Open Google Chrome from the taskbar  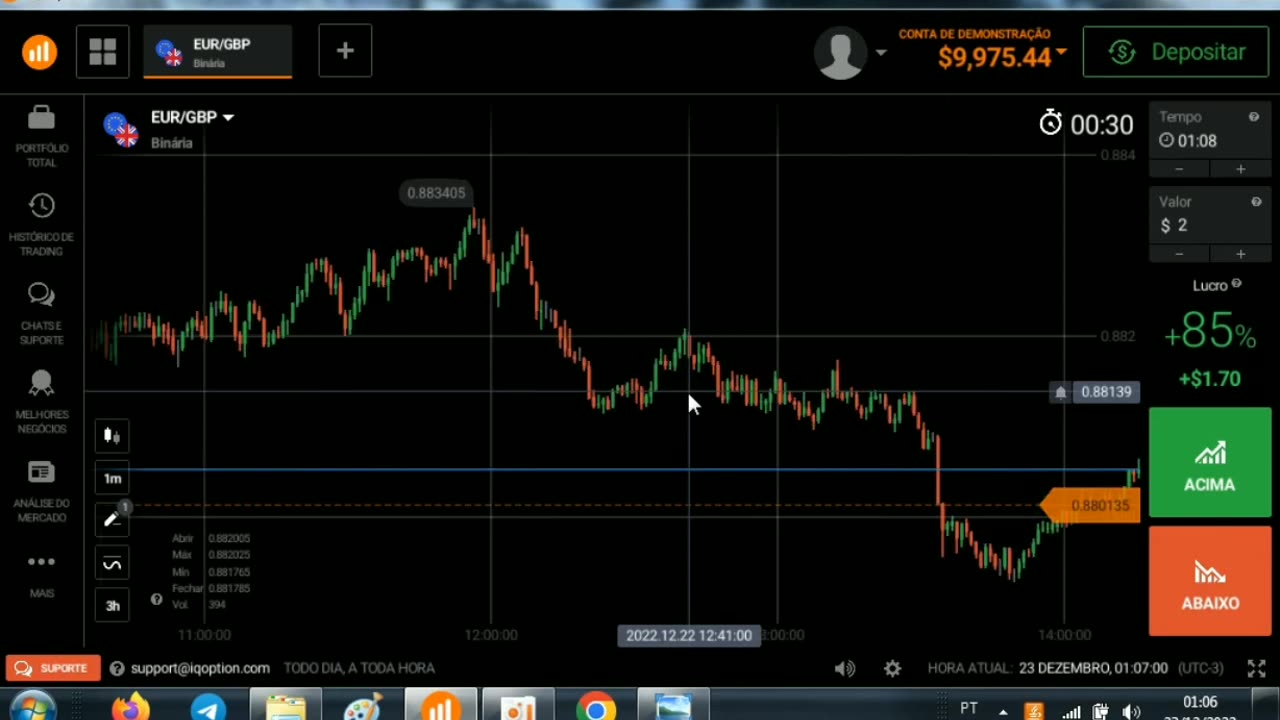[x=596, y=708]
